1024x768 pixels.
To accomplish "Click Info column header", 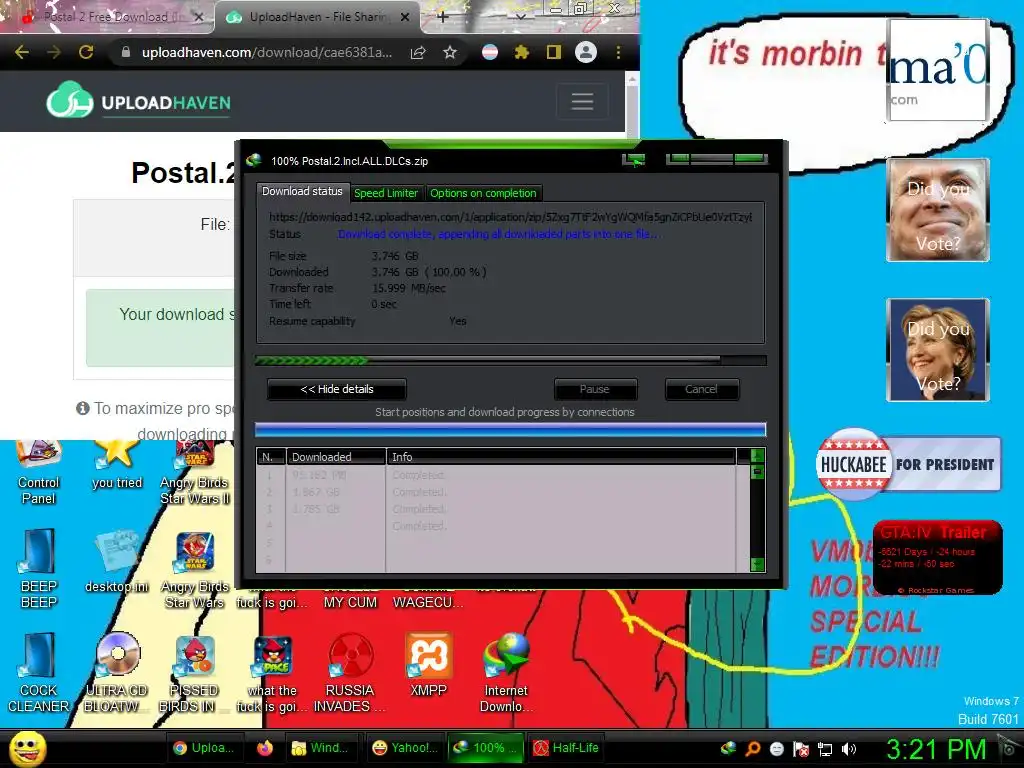I will click(x=562, y=456).
